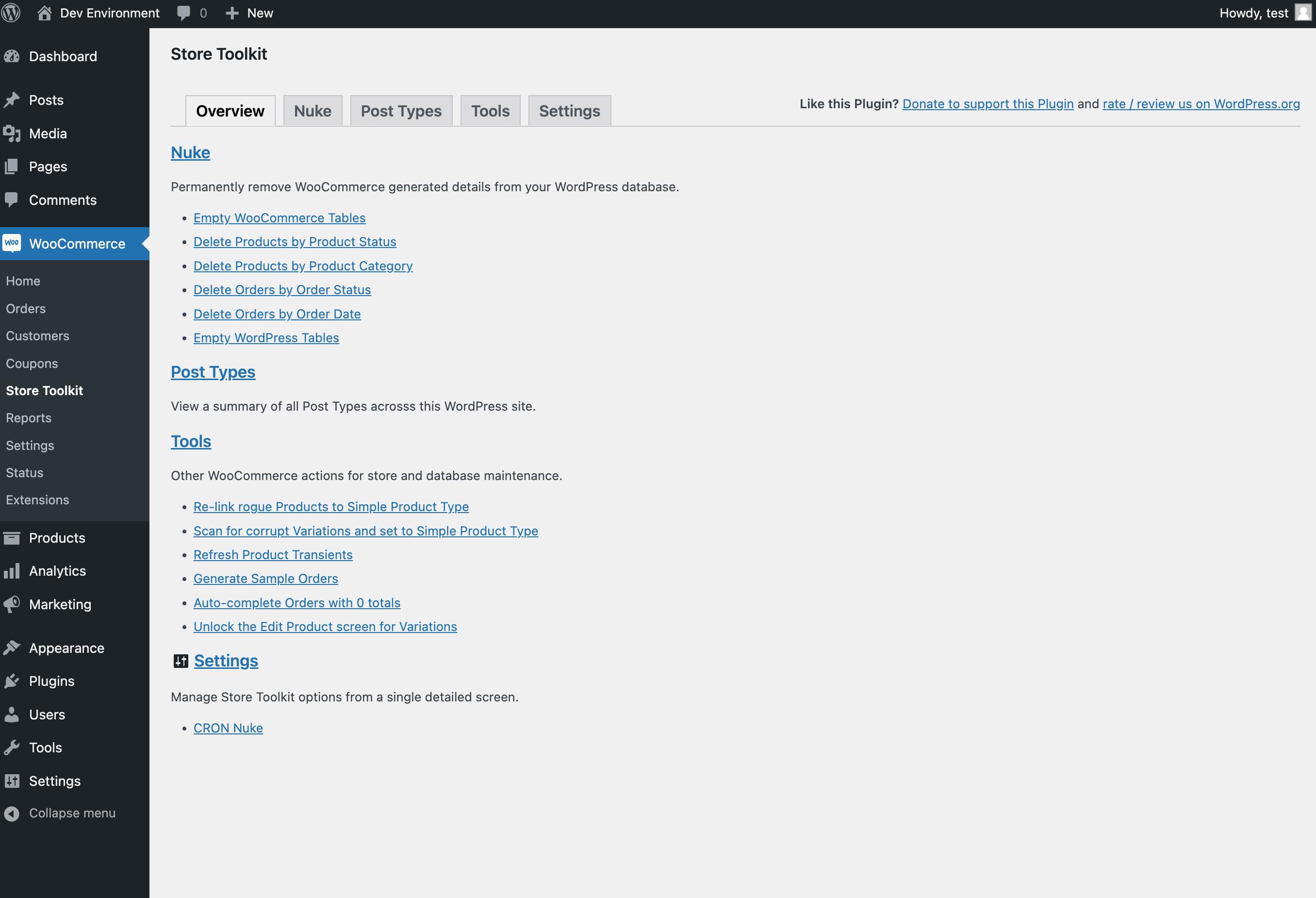The height and width of the screenshot is (898, 1316).
Task: Click Empty WooCommerce Tables link
Action: [x=279, y=217]
